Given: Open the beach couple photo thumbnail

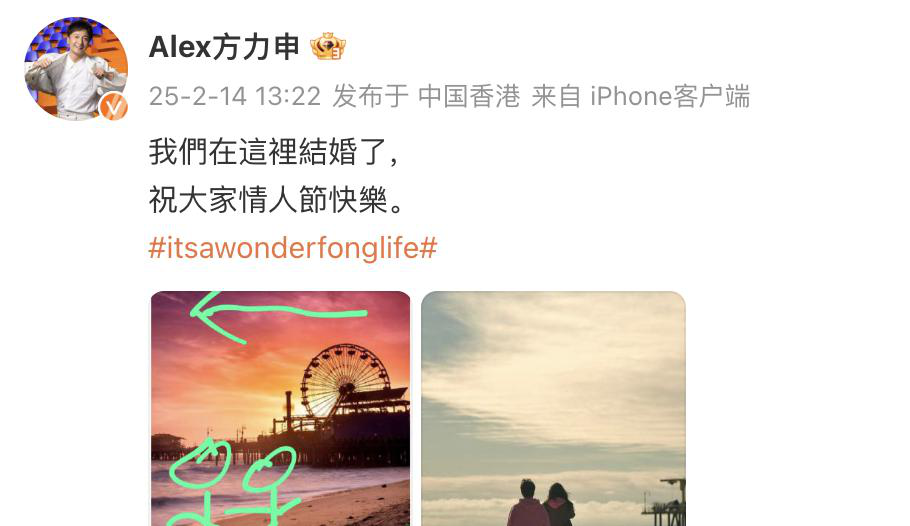Looking at the screenshot, I should pos(553,408).
